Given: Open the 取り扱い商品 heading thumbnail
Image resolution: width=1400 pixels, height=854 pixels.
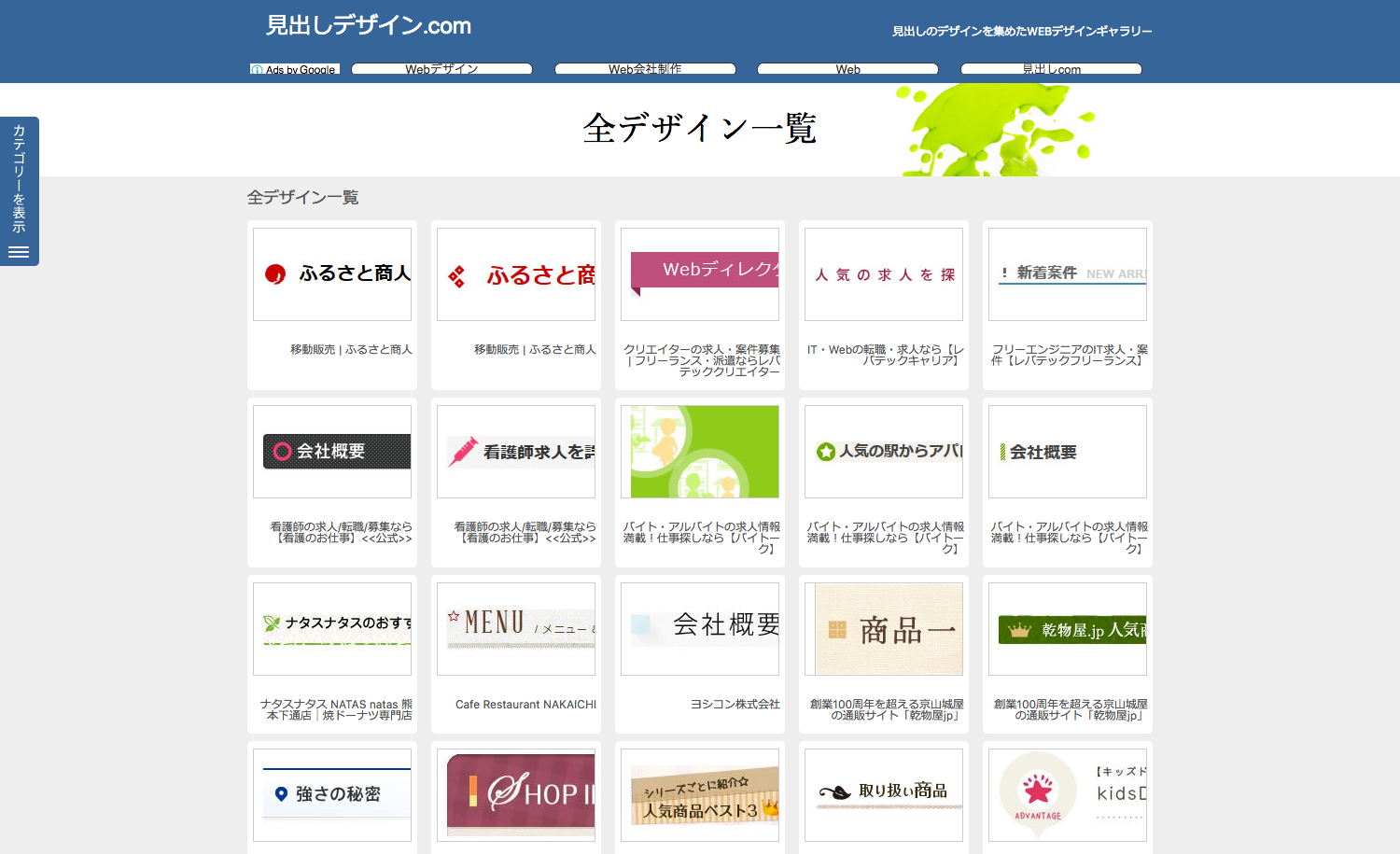Looking at the screenshot, I should [x=884, y=795].
